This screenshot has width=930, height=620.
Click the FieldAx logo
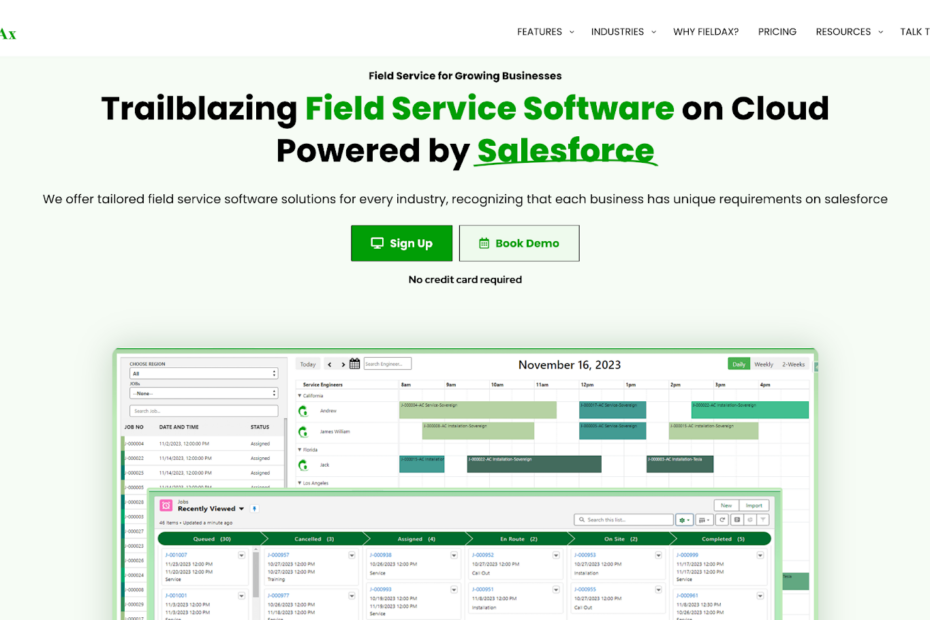point(8,33)
